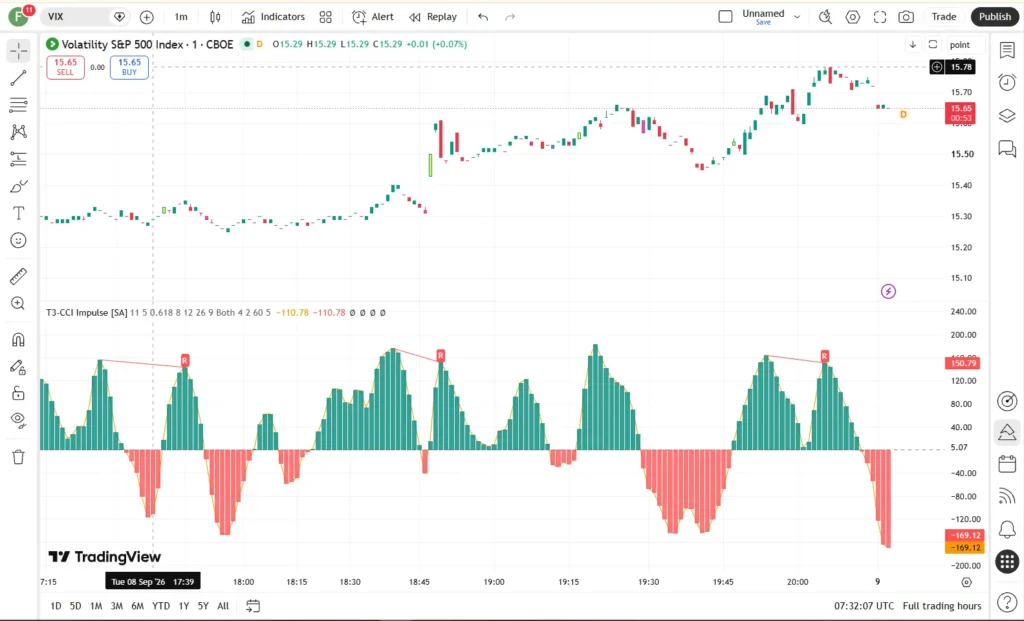The image size is (1024, 621).
Task: Click the VIX symbol search field
Action: [x=77, y=17]
